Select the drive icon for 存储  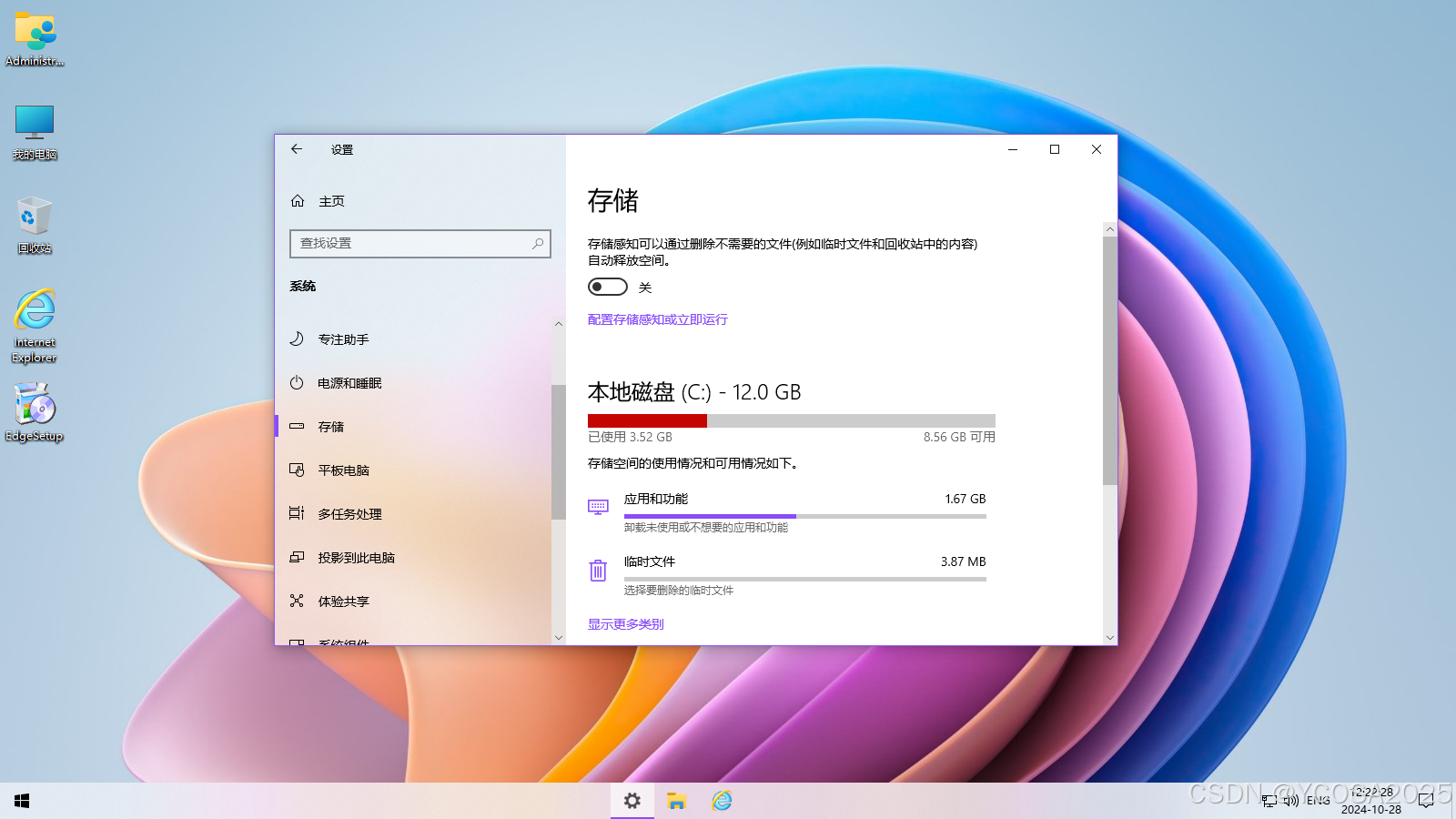297,426
